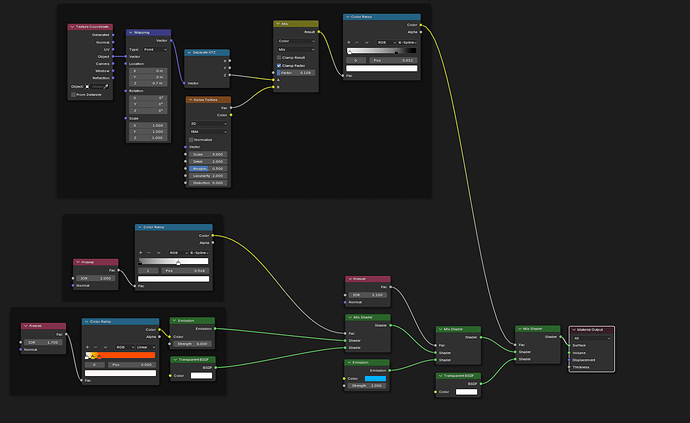Click the Detail 2.000 field in Noise Texture
The width and height of the screenshot is (690, 423).
click(208, 162)
